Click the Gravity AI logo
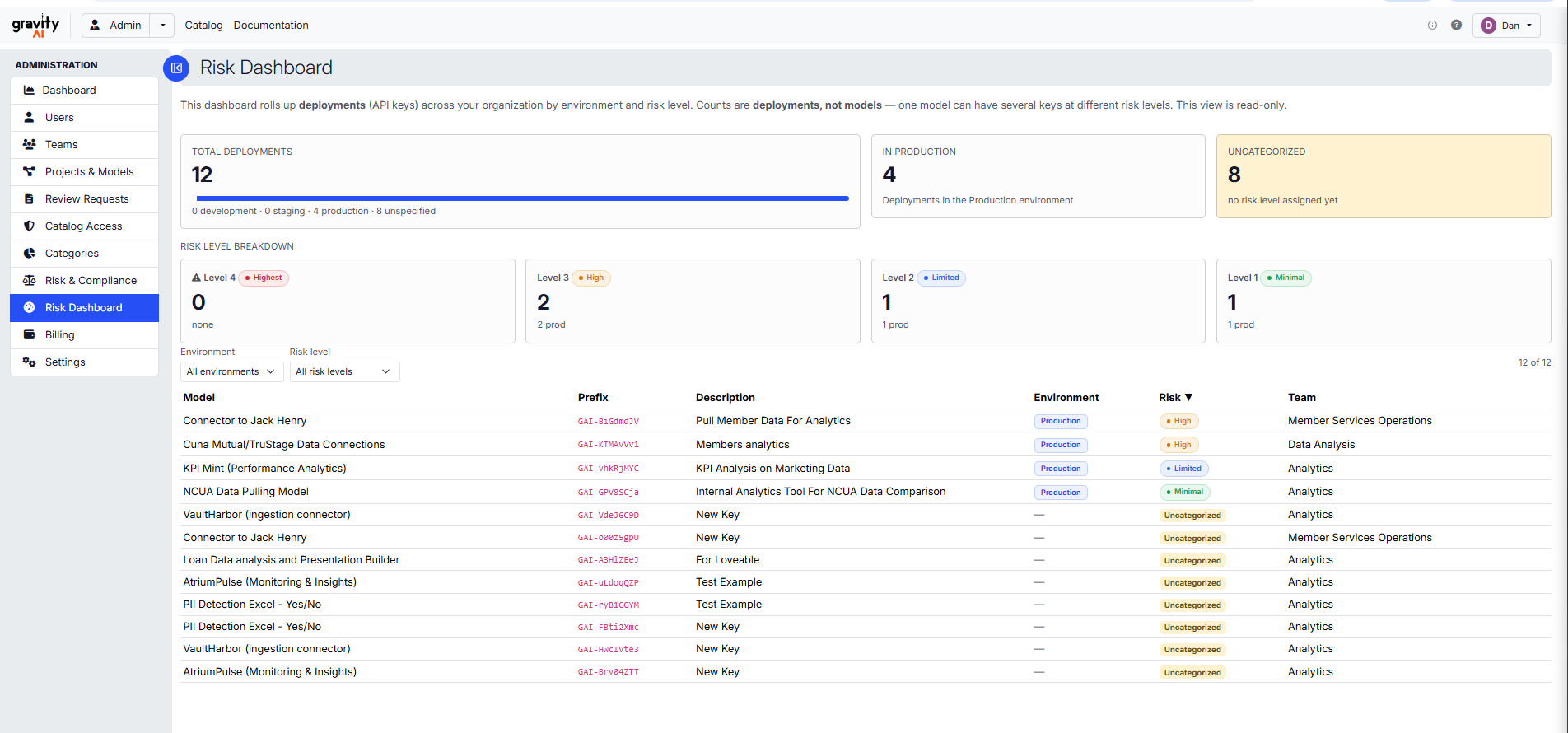 pyautogui.click(x=35, y=26)
